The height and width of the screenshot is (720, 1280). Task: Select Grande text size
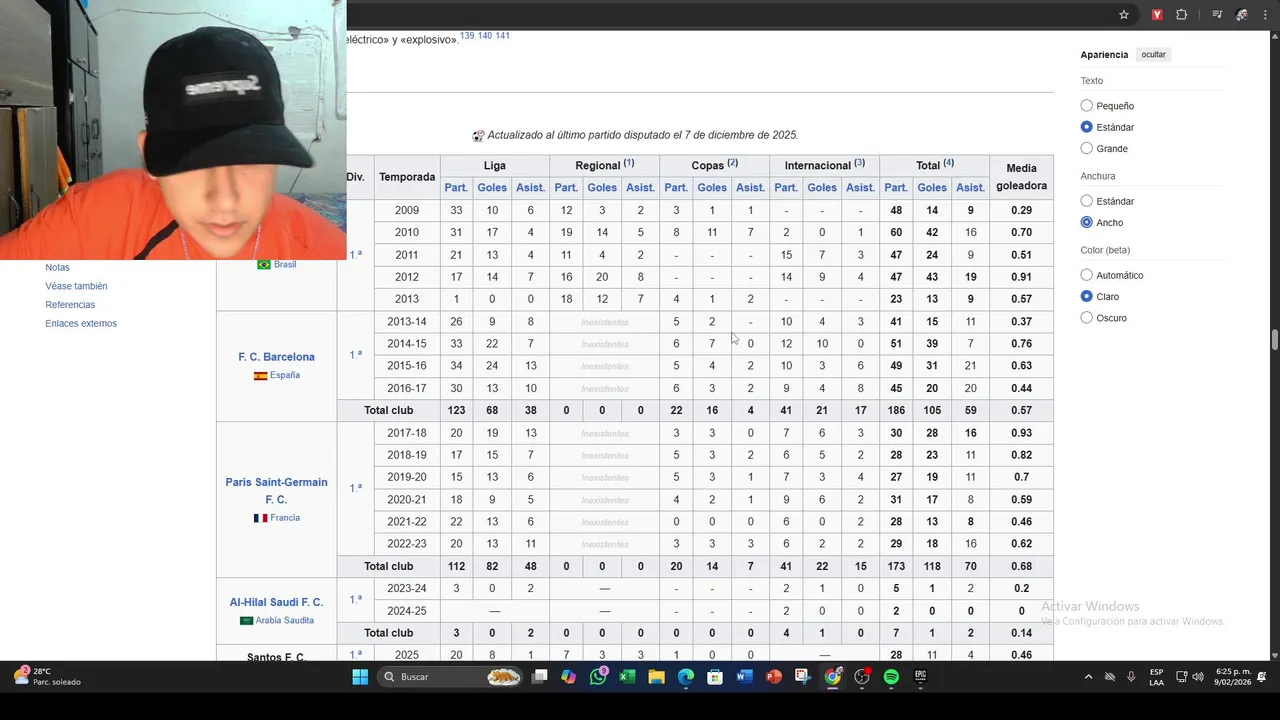(x=1087, y=149)
